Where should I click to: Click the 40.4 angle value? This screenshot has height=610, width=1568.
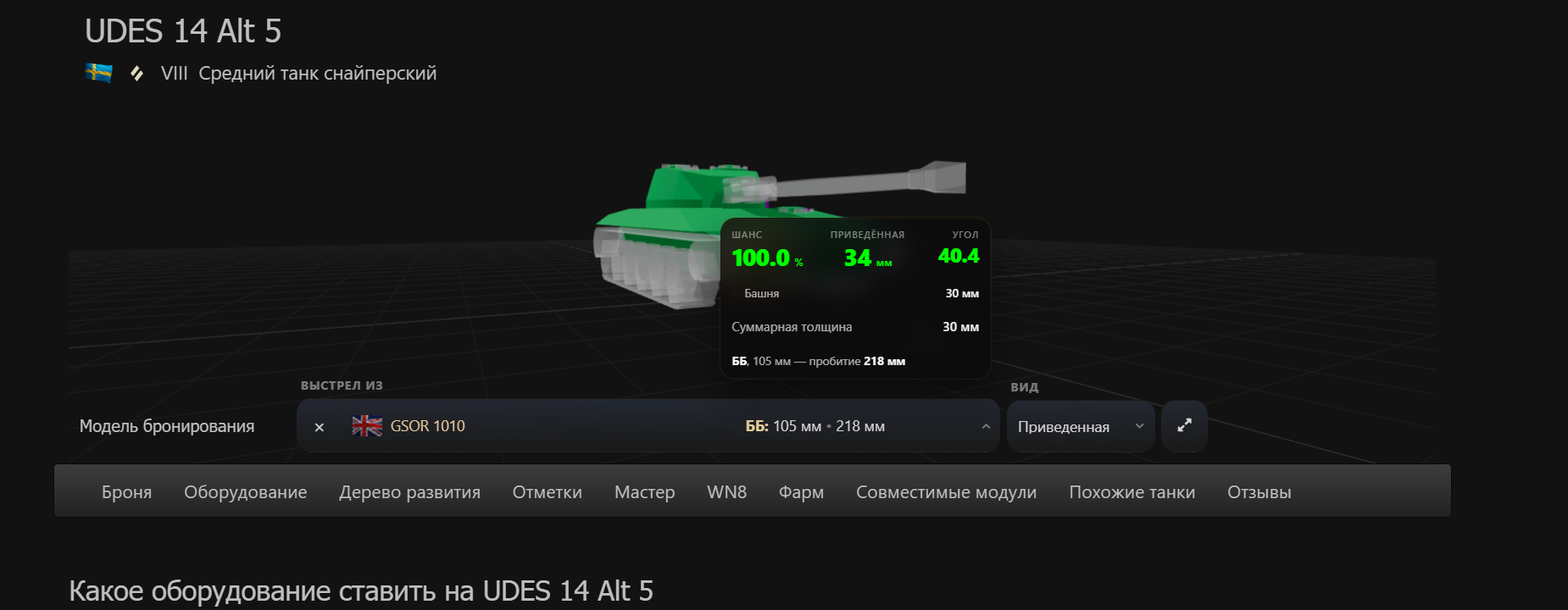coord(959,256)
